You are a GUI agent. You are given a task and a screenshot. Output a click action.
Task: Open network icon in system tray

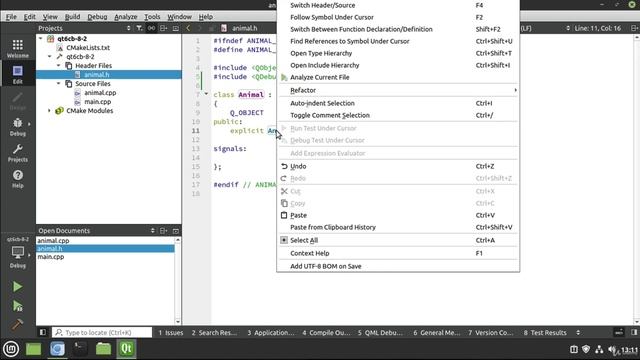pyautogui.click(x=599, y=349)
